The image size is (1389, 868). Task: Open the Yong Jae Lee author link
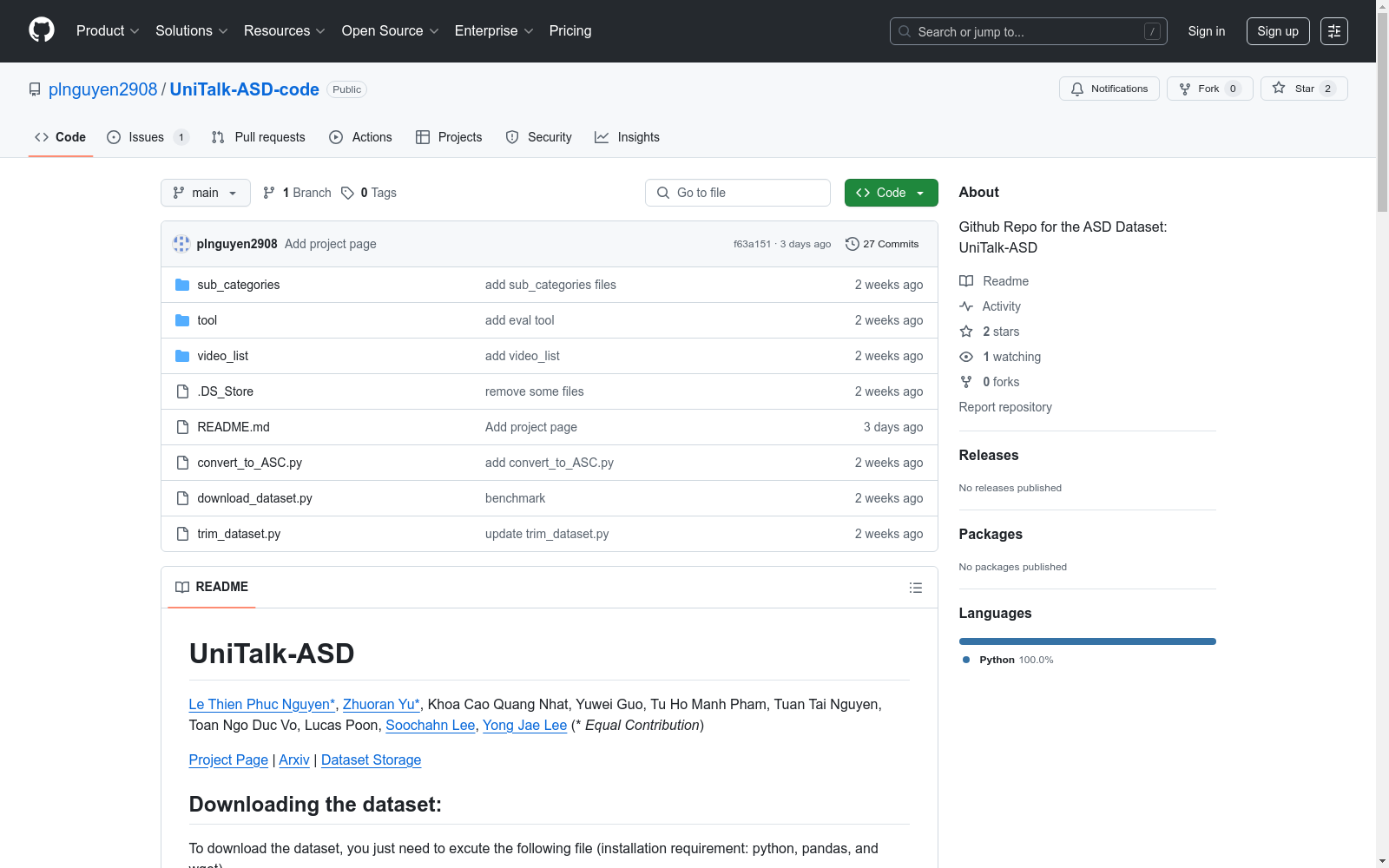point(524,725)
